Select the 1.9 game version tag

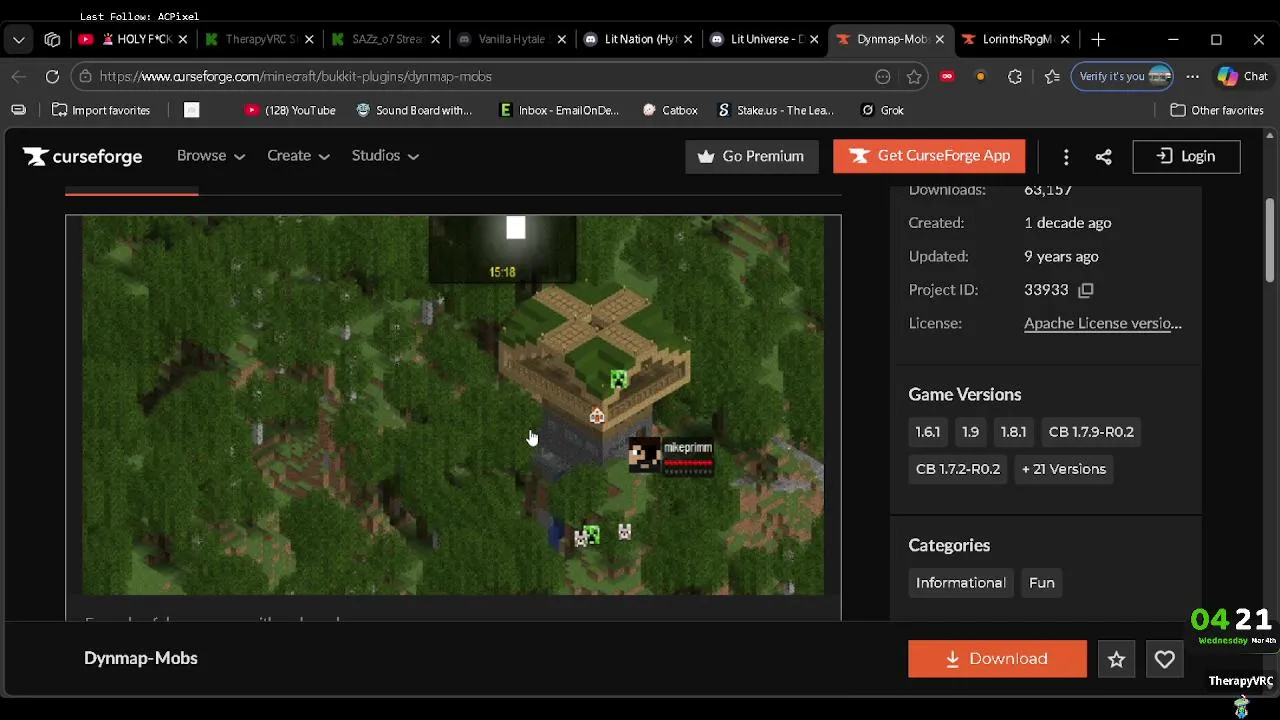coord(970,432)
